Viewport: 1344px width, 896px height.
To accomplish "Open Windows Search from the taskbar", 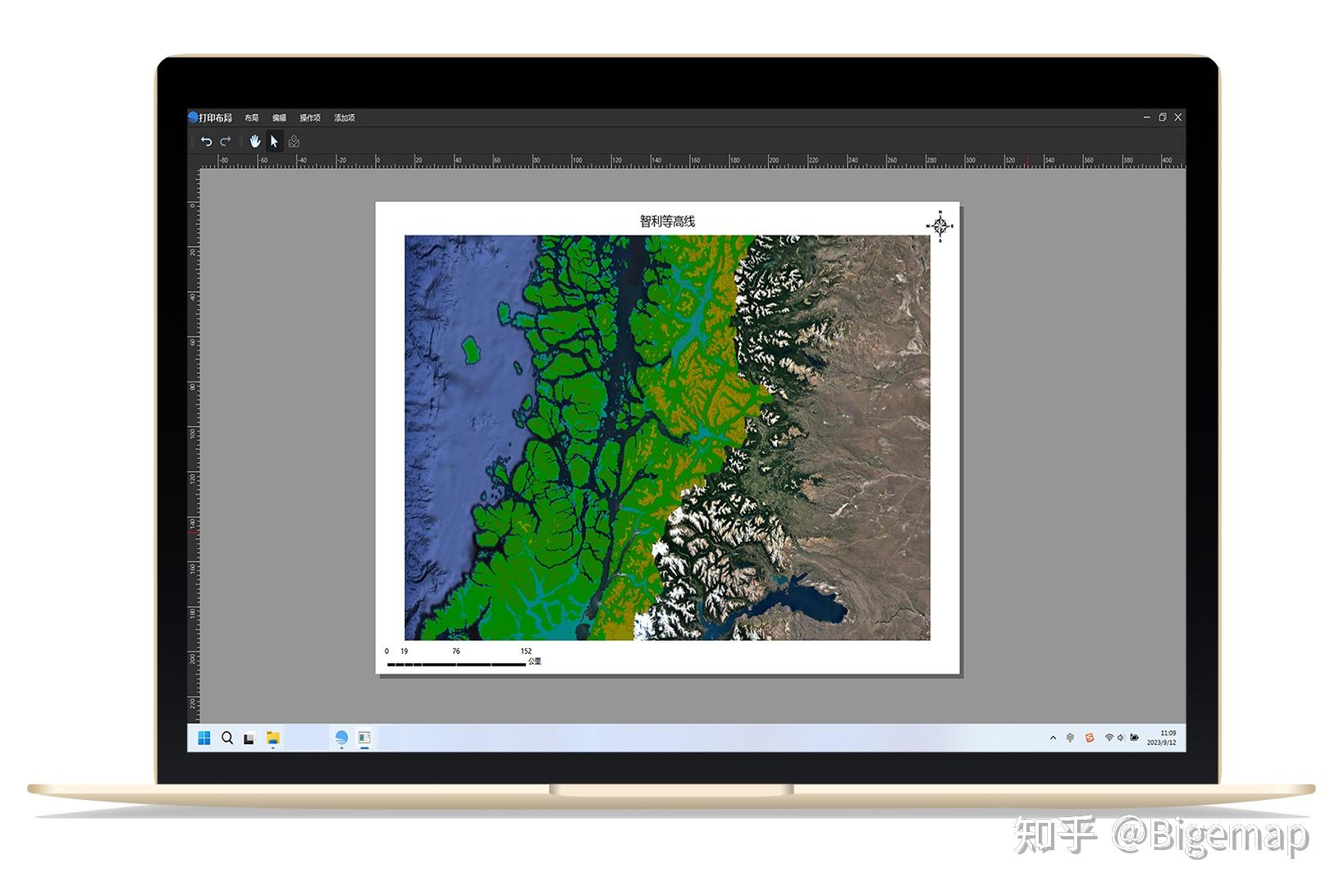I will click(226, 738).
